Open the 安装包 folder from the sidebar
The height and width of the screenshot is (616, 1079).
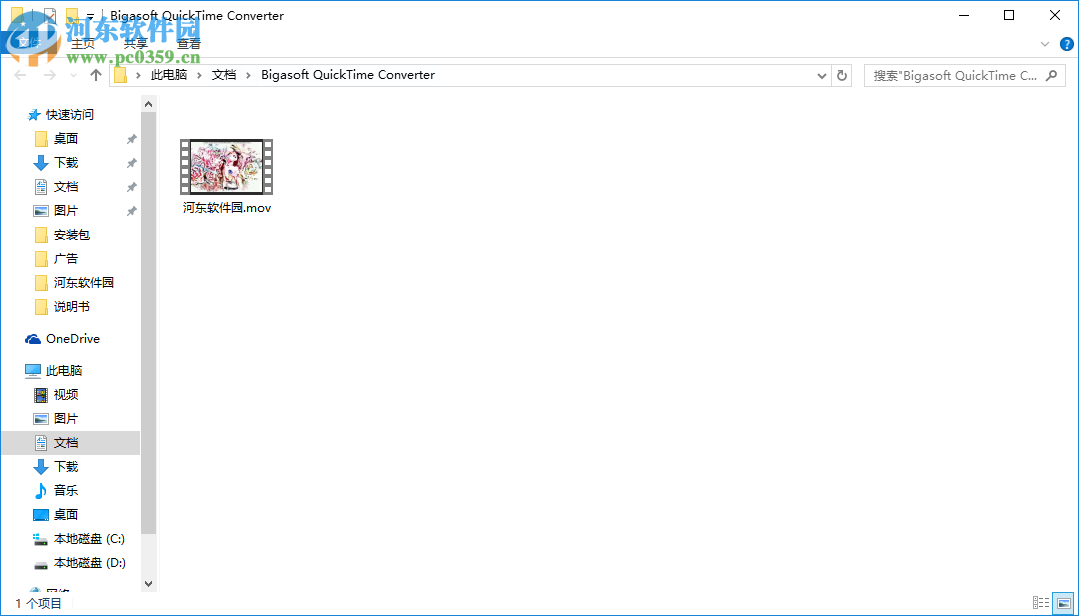[x=70, y=234]
